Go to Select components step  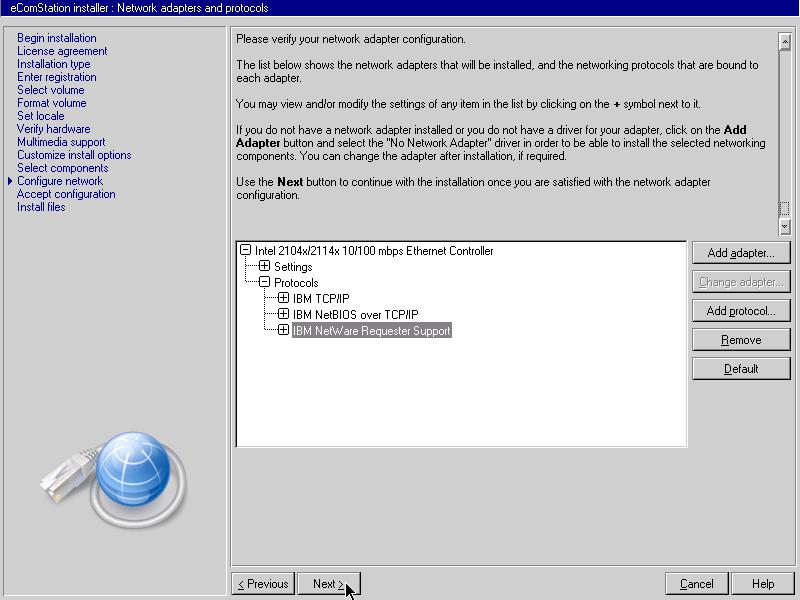pyautogui.click(x=63, y=168)
